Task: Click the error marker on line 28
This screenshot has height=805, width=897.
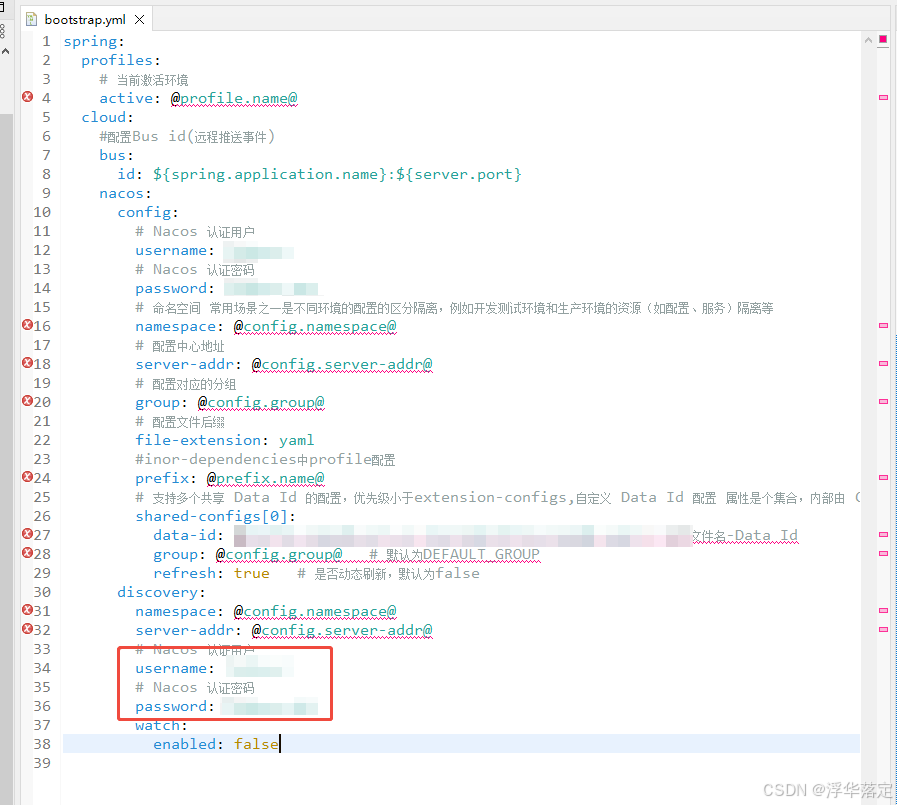Action: (x=27, y=553)
